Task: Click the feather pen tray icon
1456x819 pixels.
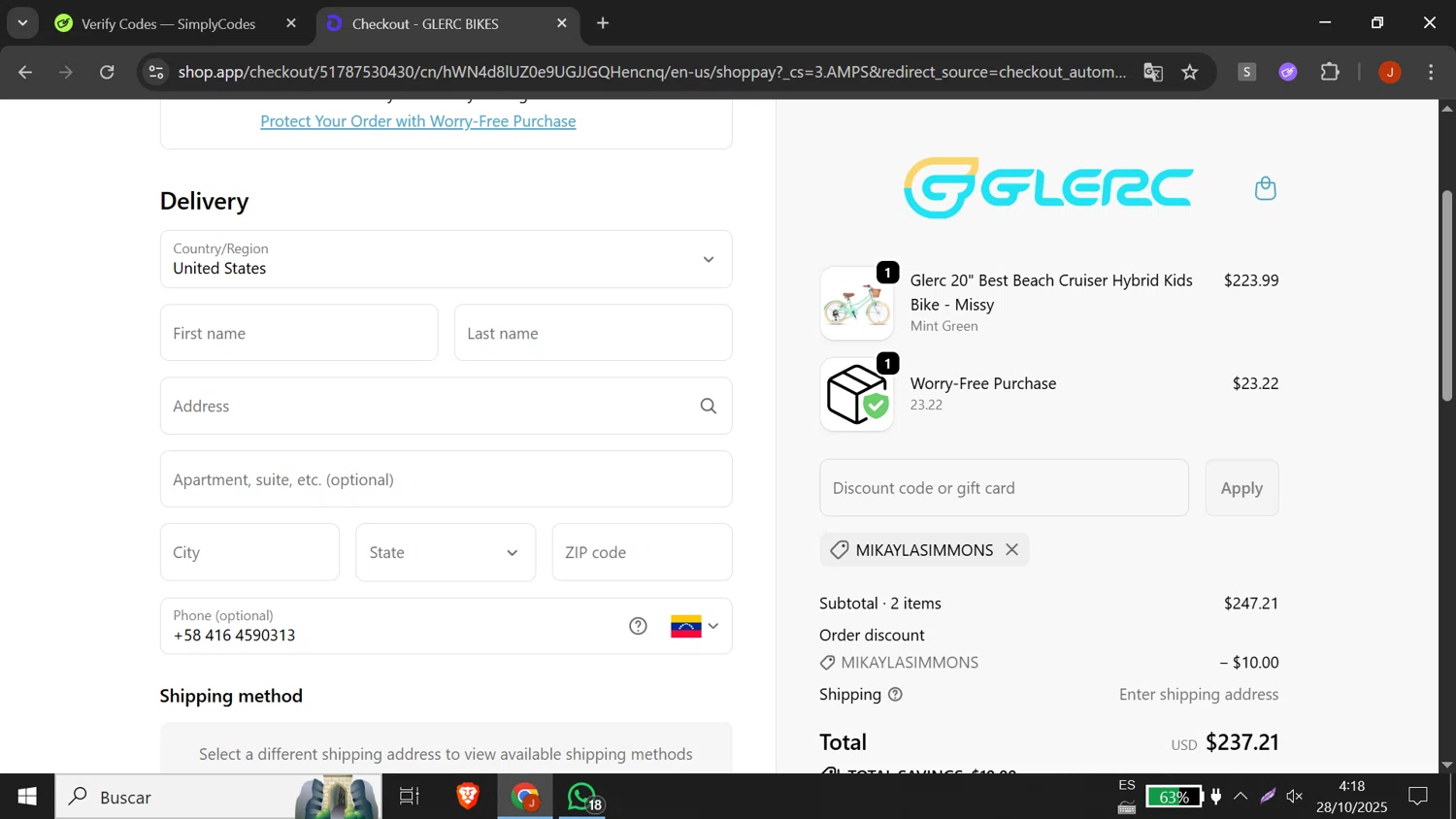Action: tap(1268, 797)
